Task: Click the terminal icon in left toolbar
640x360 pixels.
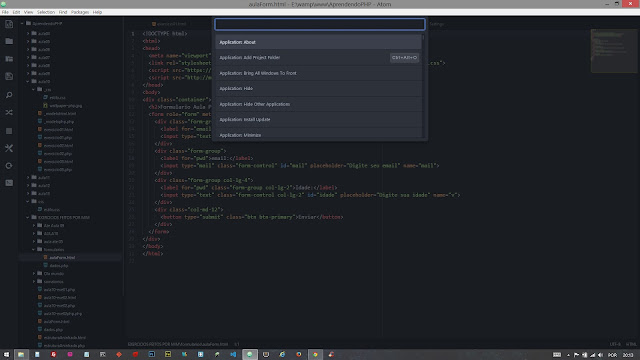Action: pos(9,183)
